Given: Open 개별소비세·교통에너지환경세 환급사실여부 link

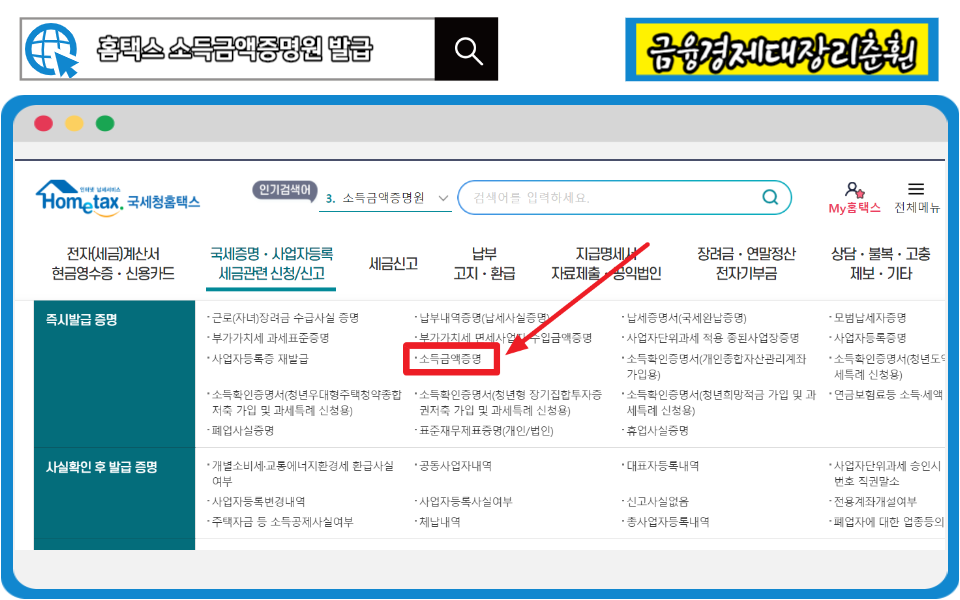Looking at the screenshot, I should [303, 473].
